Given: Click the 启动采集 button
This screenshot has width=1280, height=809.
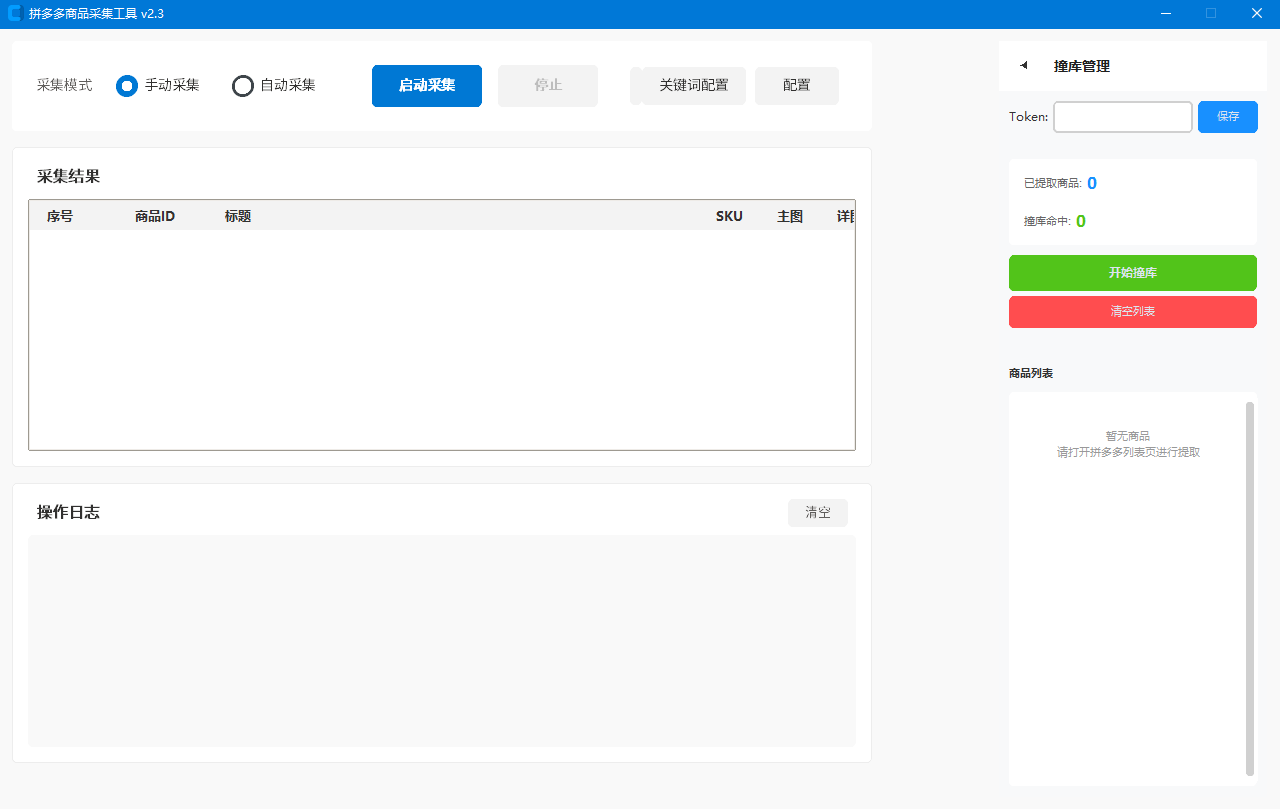Looking at the screenshot, I should coord(427,86).
